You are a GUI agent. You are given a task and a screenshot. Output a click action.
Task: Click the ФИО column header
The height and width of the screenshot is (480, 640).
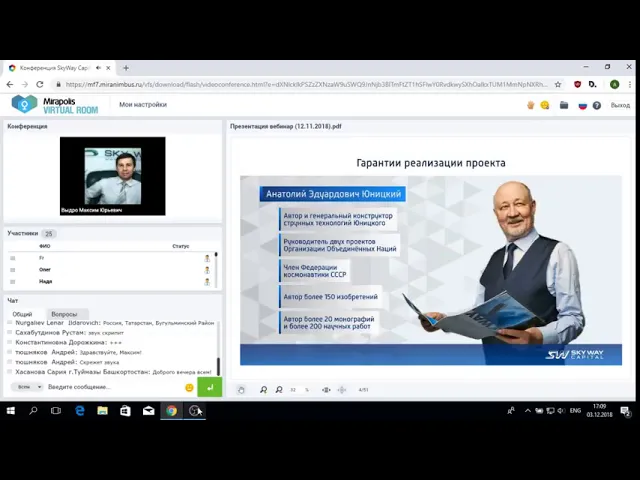pos(44,246)
